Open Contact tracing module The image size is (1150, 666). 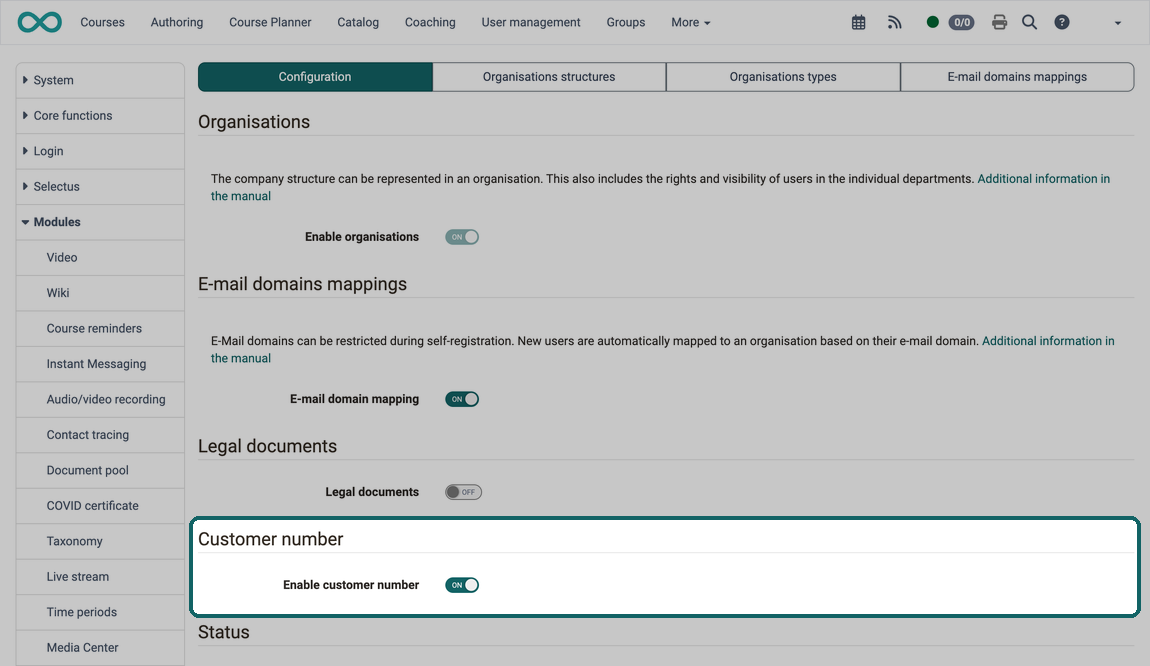click(100, 435)
